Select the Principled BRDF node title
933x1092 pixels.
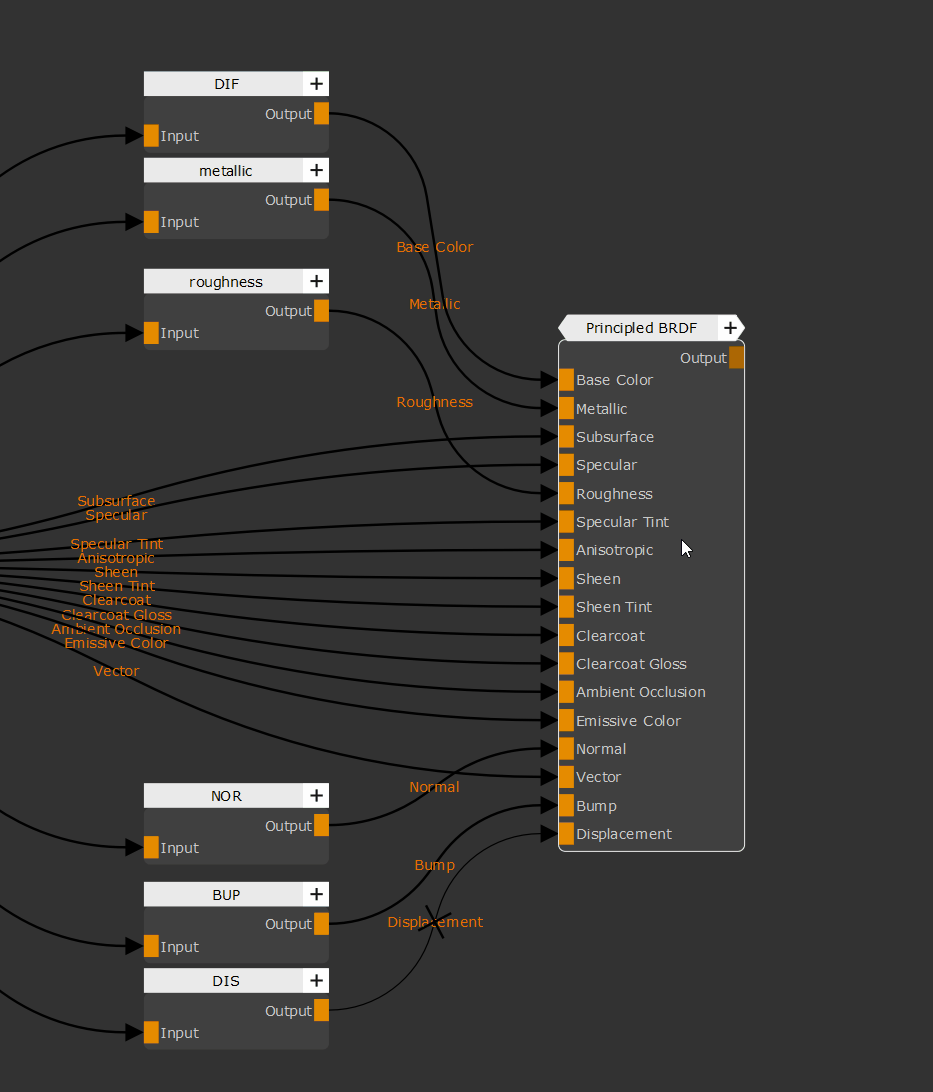point(641,328)
